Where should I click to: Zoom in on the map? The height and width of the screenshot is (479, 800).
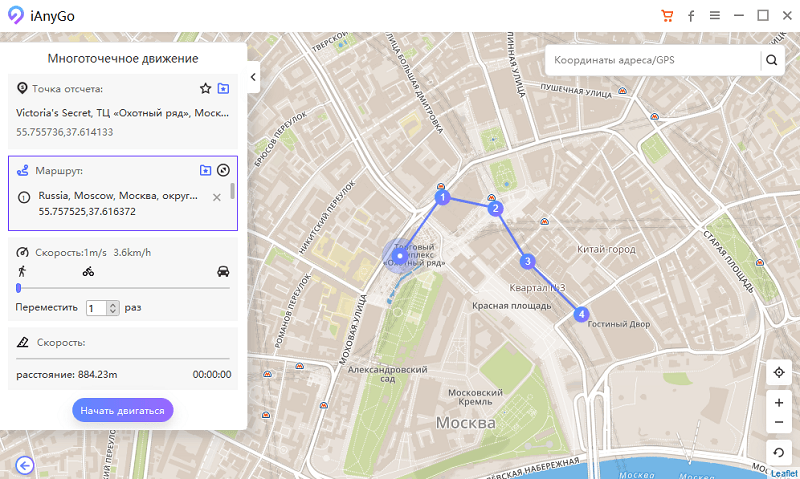point(779,403)
